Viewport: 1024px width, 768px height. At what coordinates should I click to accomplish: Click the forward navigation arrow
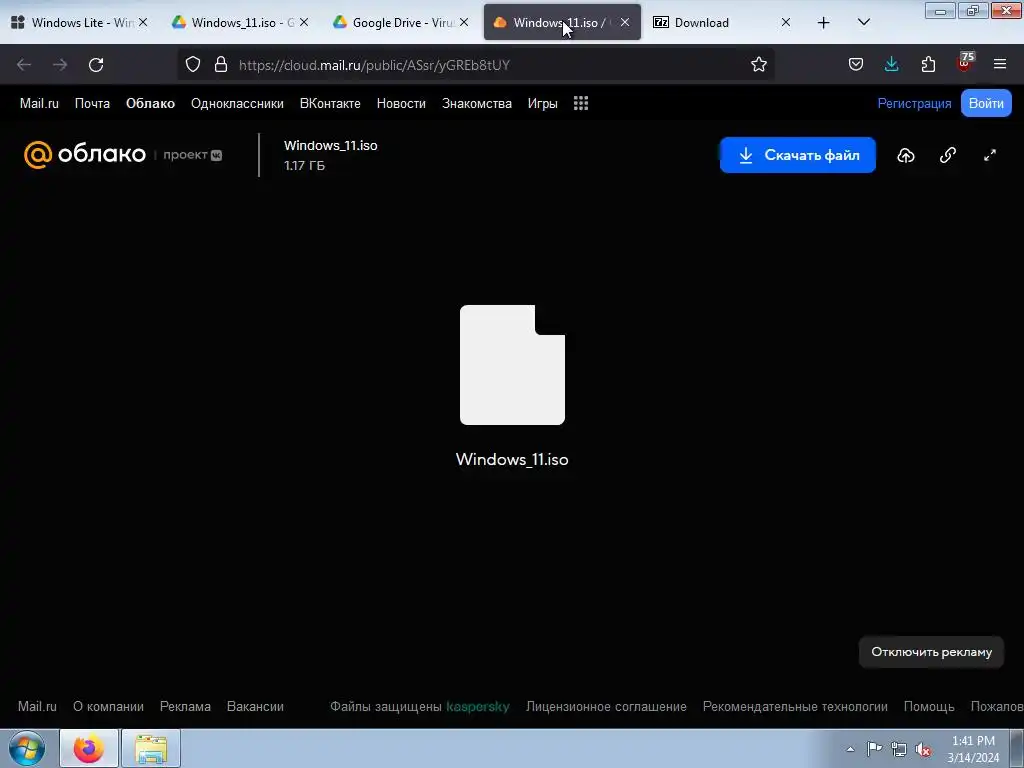(60, 65)
